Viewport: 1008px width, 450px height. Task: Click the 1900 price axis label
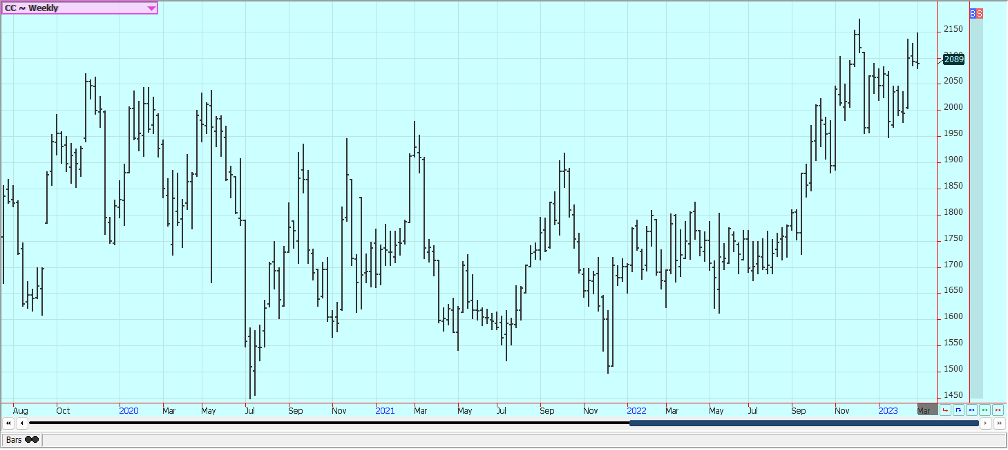click(953, 160)
